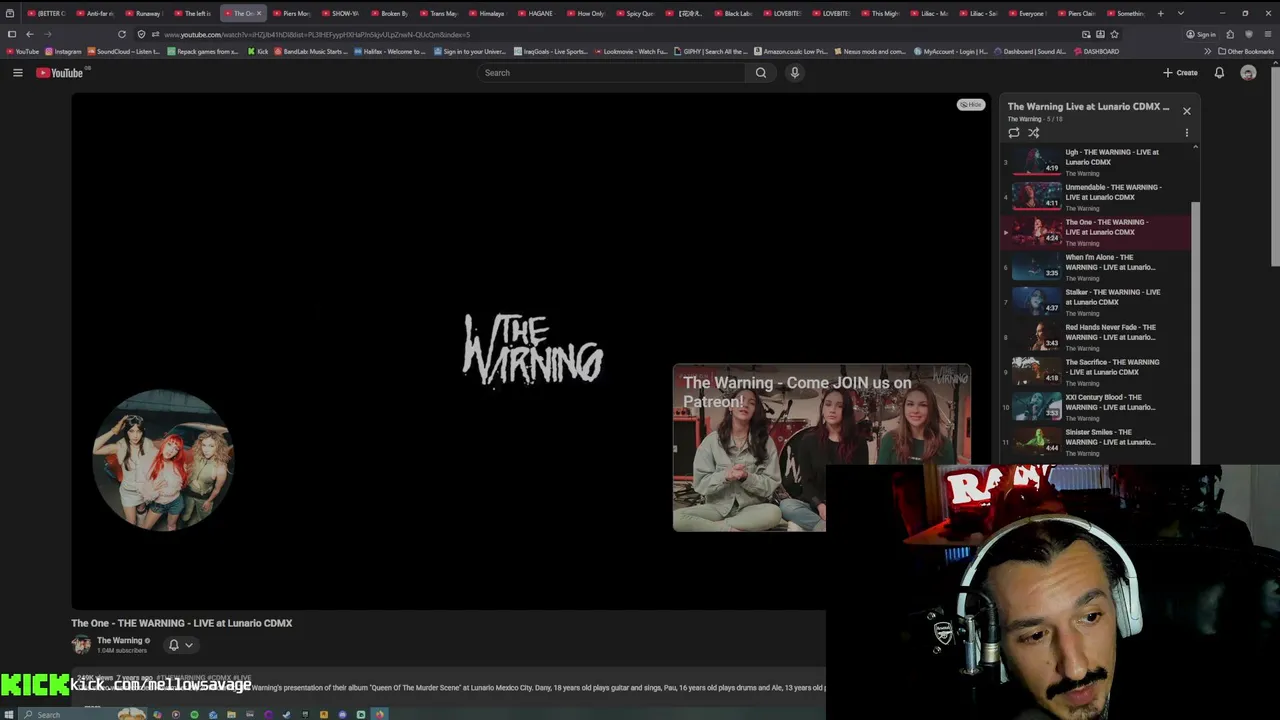Open the YouTube bookmark
The width and height of the screenshot is (1280, 720).
pyautogui.click(x=22, y=51)
